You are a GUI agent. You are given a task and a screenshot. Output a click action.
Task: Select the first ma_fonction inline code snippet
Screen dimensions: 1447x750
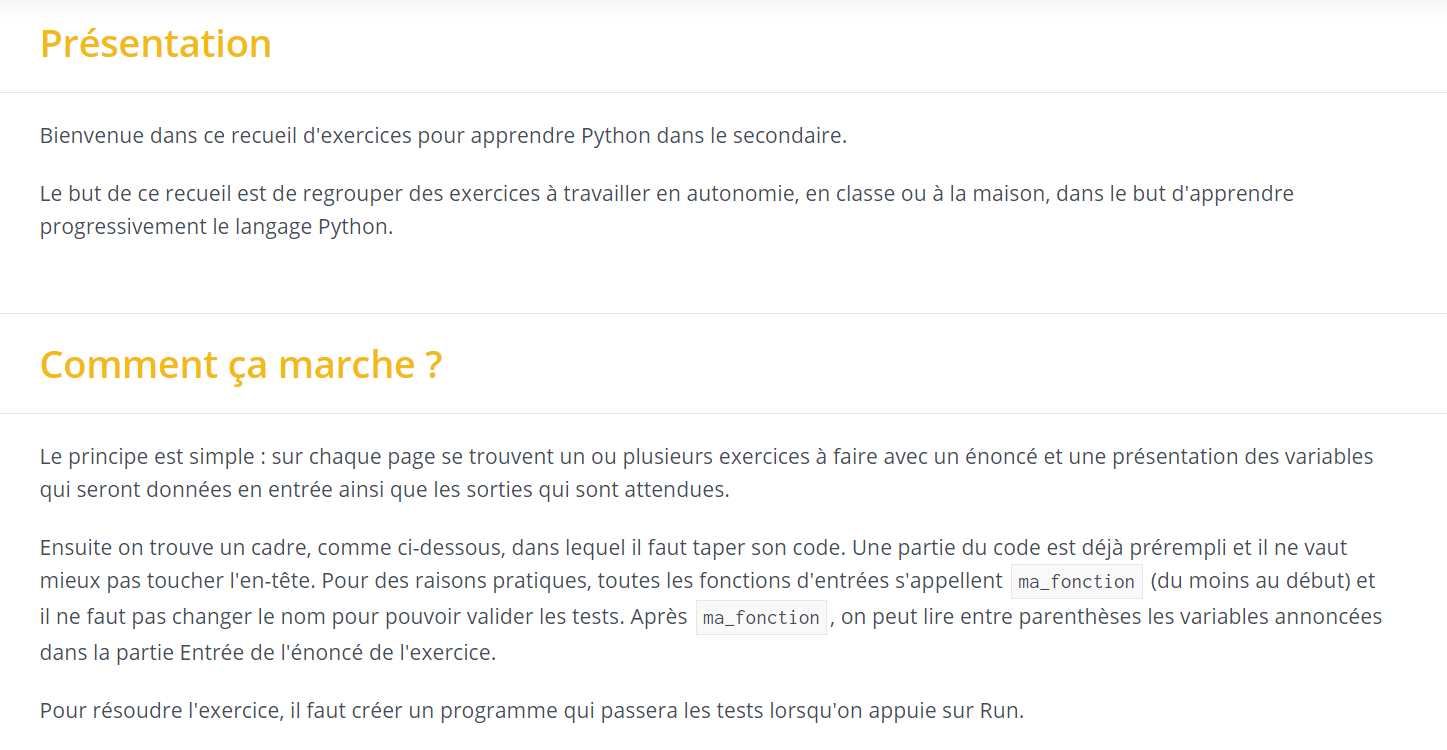tap(1076, 581)
